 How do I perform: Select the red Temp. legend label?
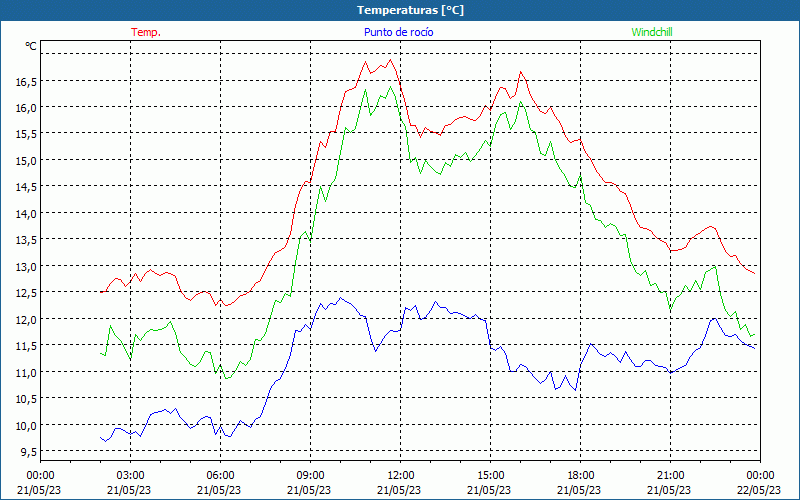(146, 32)
